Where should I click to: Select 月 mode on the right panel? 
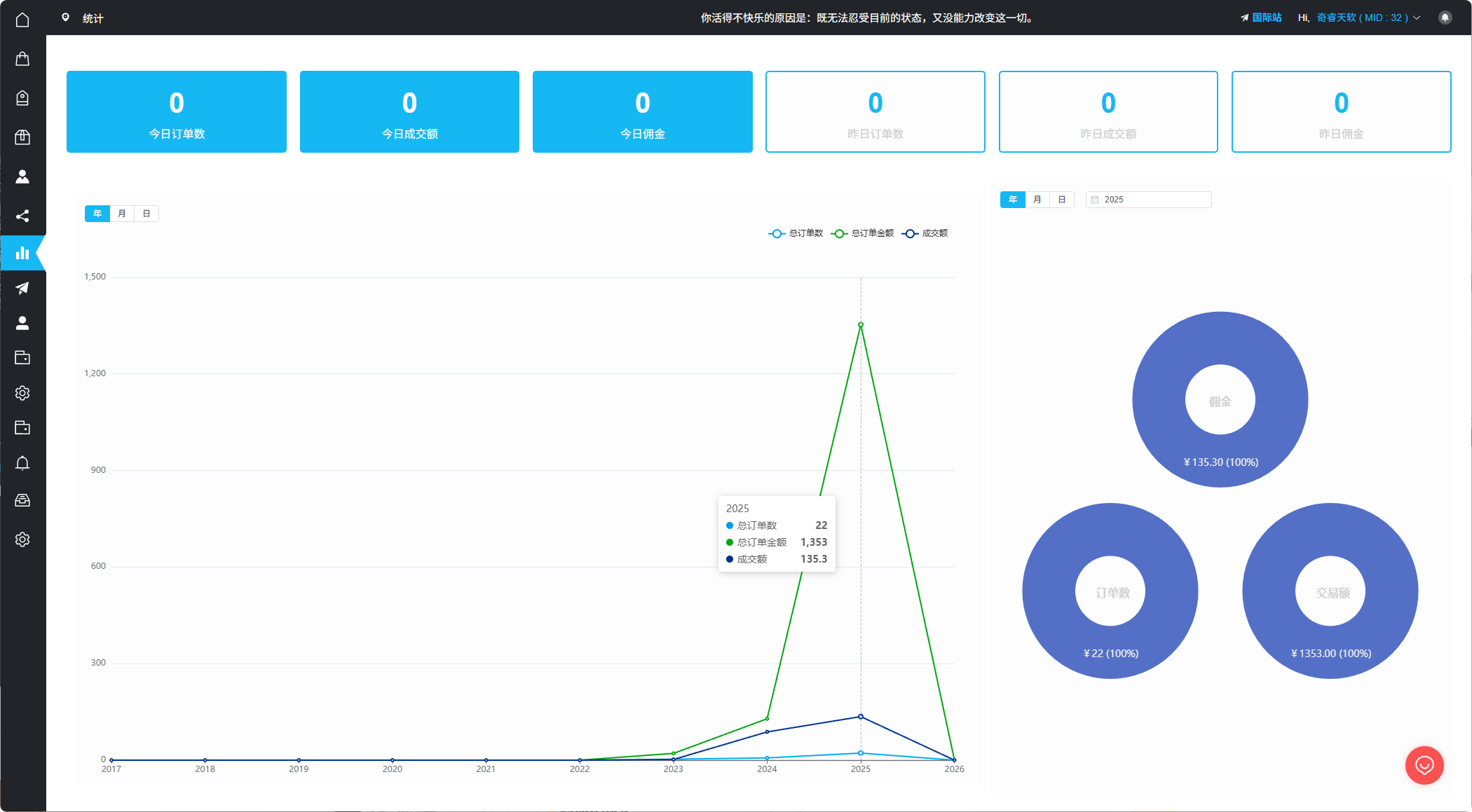pos(1037,199)
